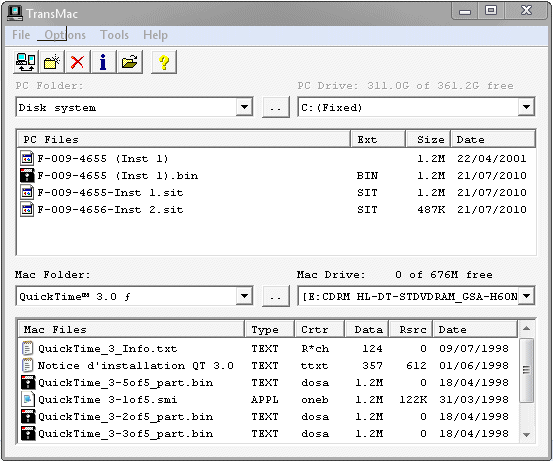Click PC folder parent directory '..' button

(276, 107)
